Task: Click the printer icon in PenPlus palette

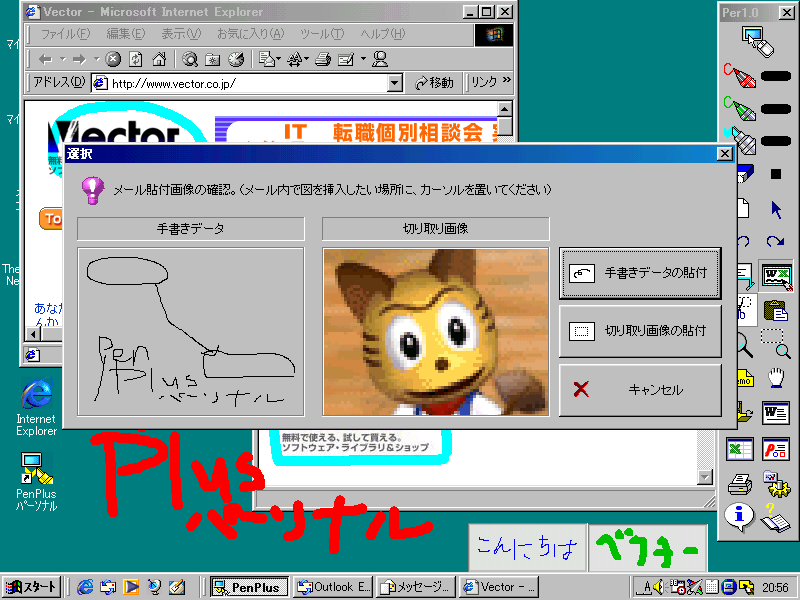Action: [740, 485]
